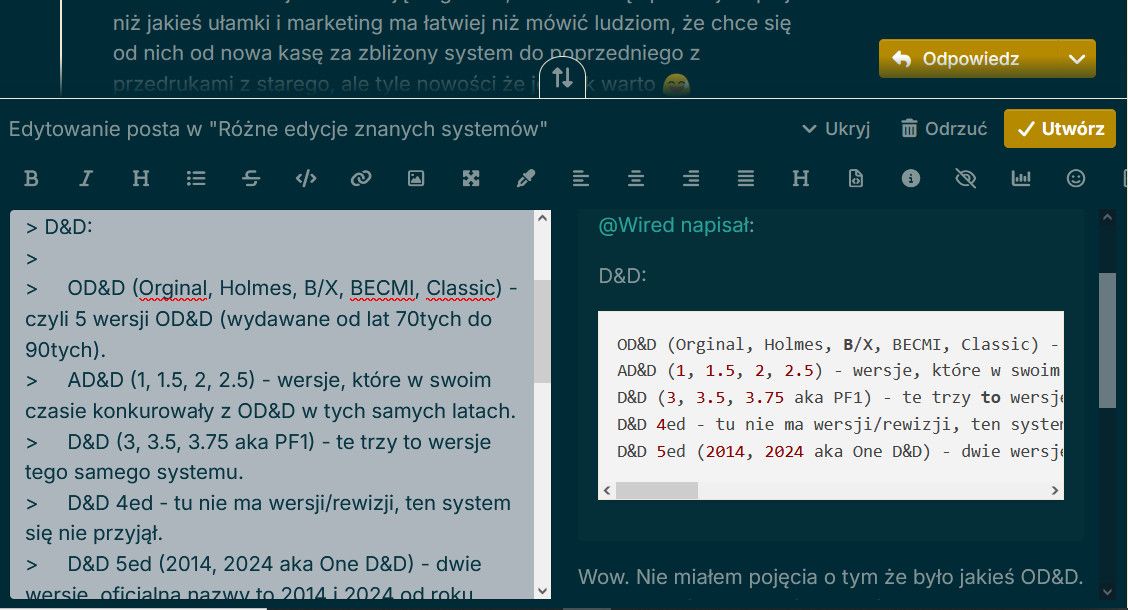Open the emoji picker smiley icon
Viewport: 1128px width, 610px height.
[x=1075, y=178]
